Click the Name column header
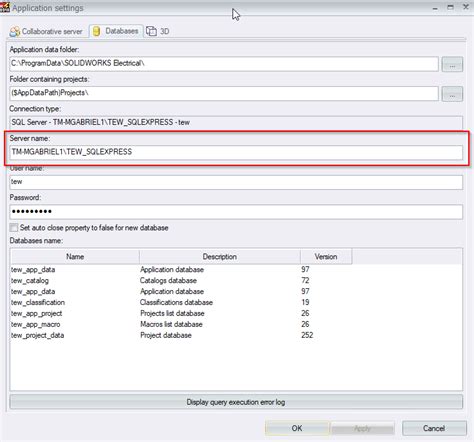The width and height of the screenshot is (474, 442). [75, 257]
